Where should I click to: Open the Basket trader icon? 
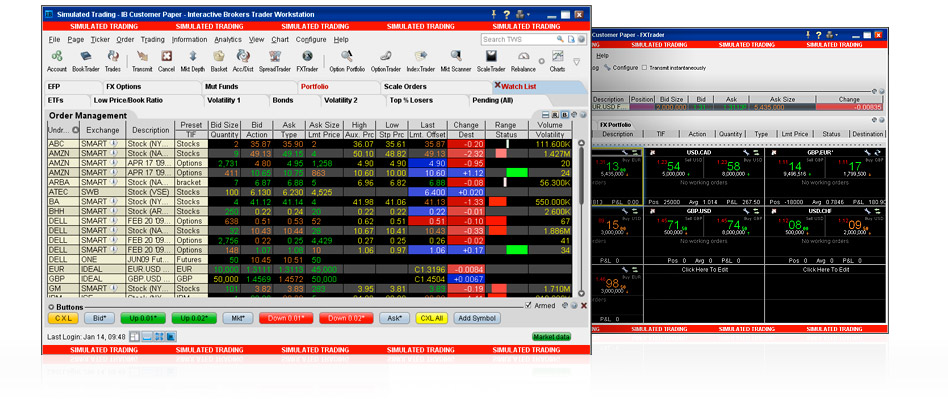click(x=219, y=56)
